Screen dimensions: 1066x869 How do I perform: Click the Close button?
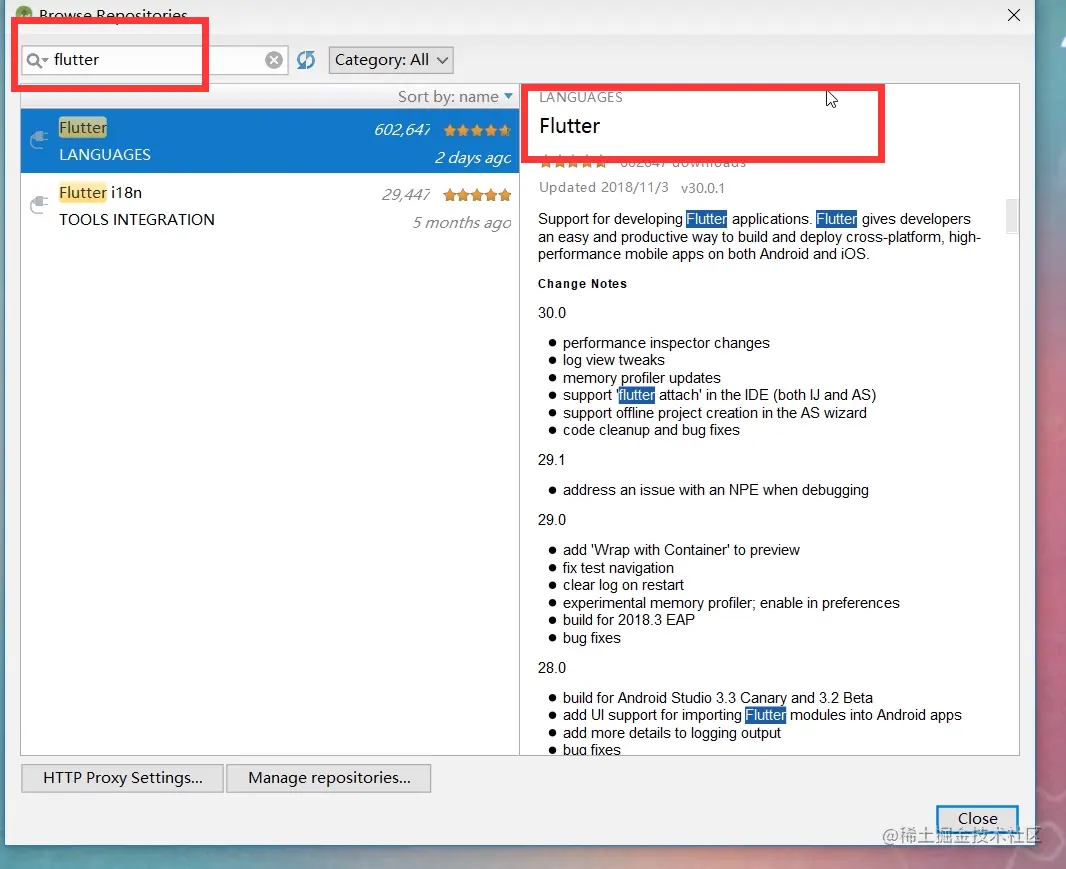click(978, 818)
